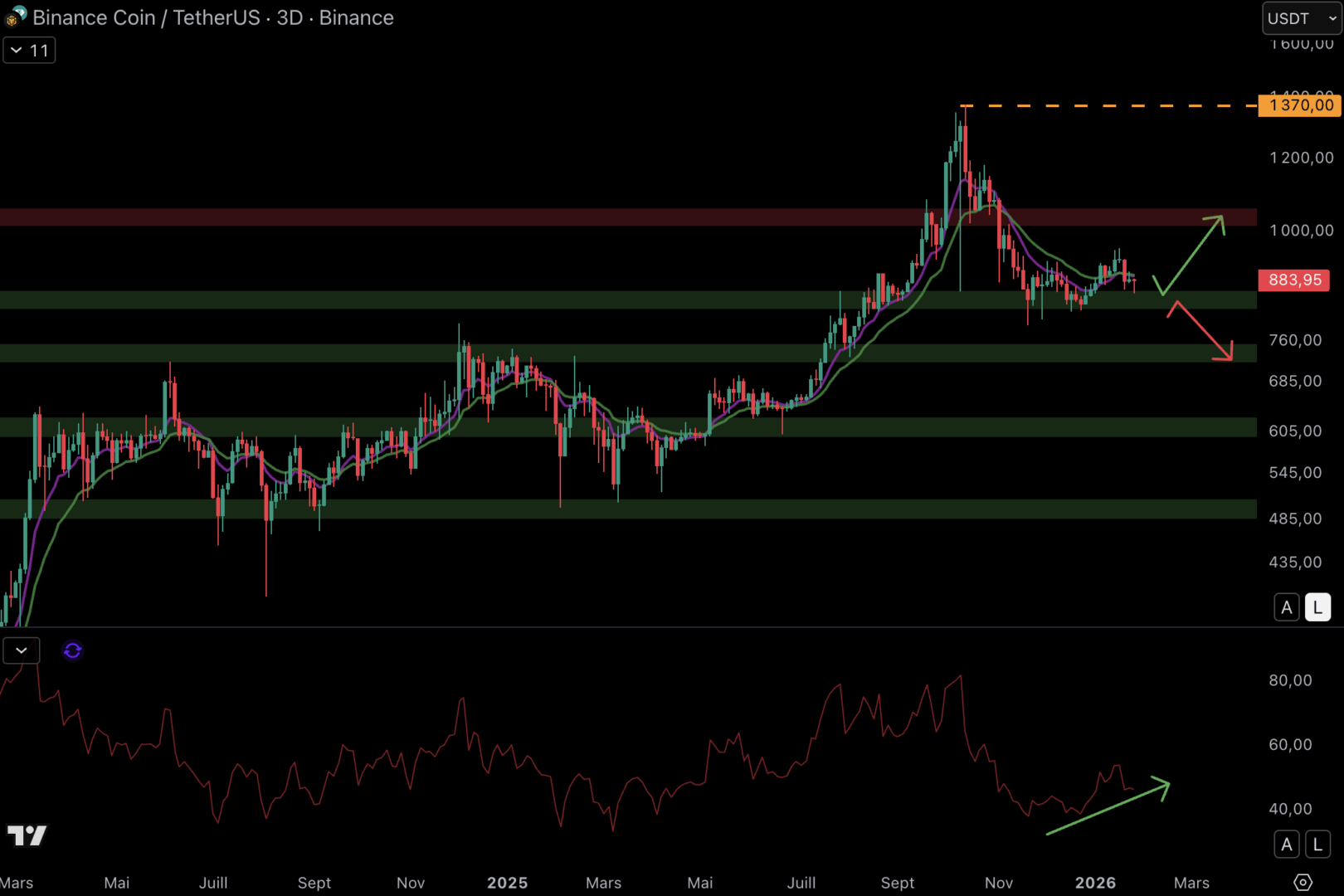Click the 2025 label on the time axis
This screenshot has width=1344, height=896.
pos(507,883)
